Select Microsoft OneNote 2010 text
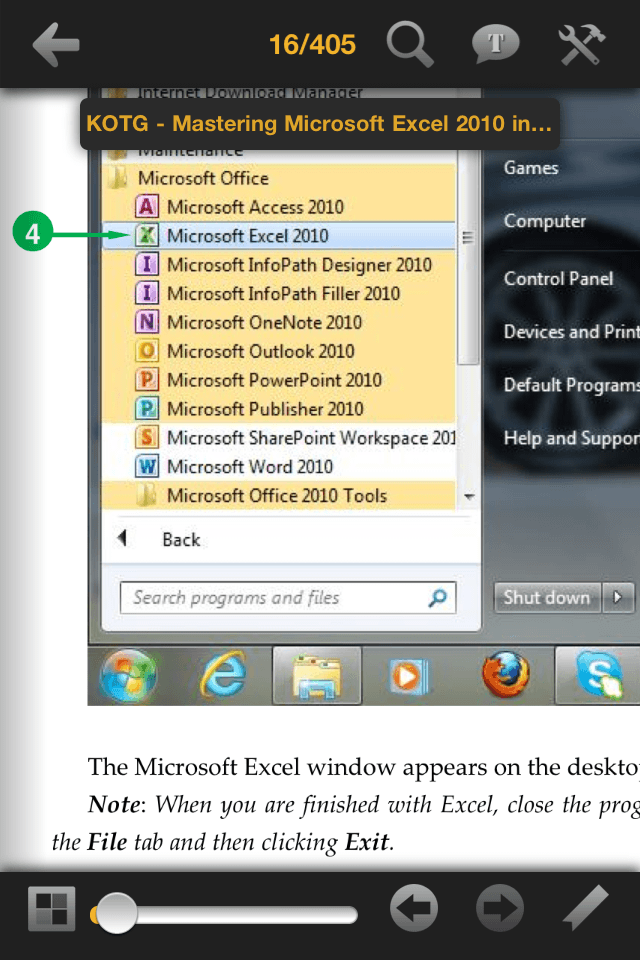This screenshot has height=960, width=640. (x=265, y=323)
